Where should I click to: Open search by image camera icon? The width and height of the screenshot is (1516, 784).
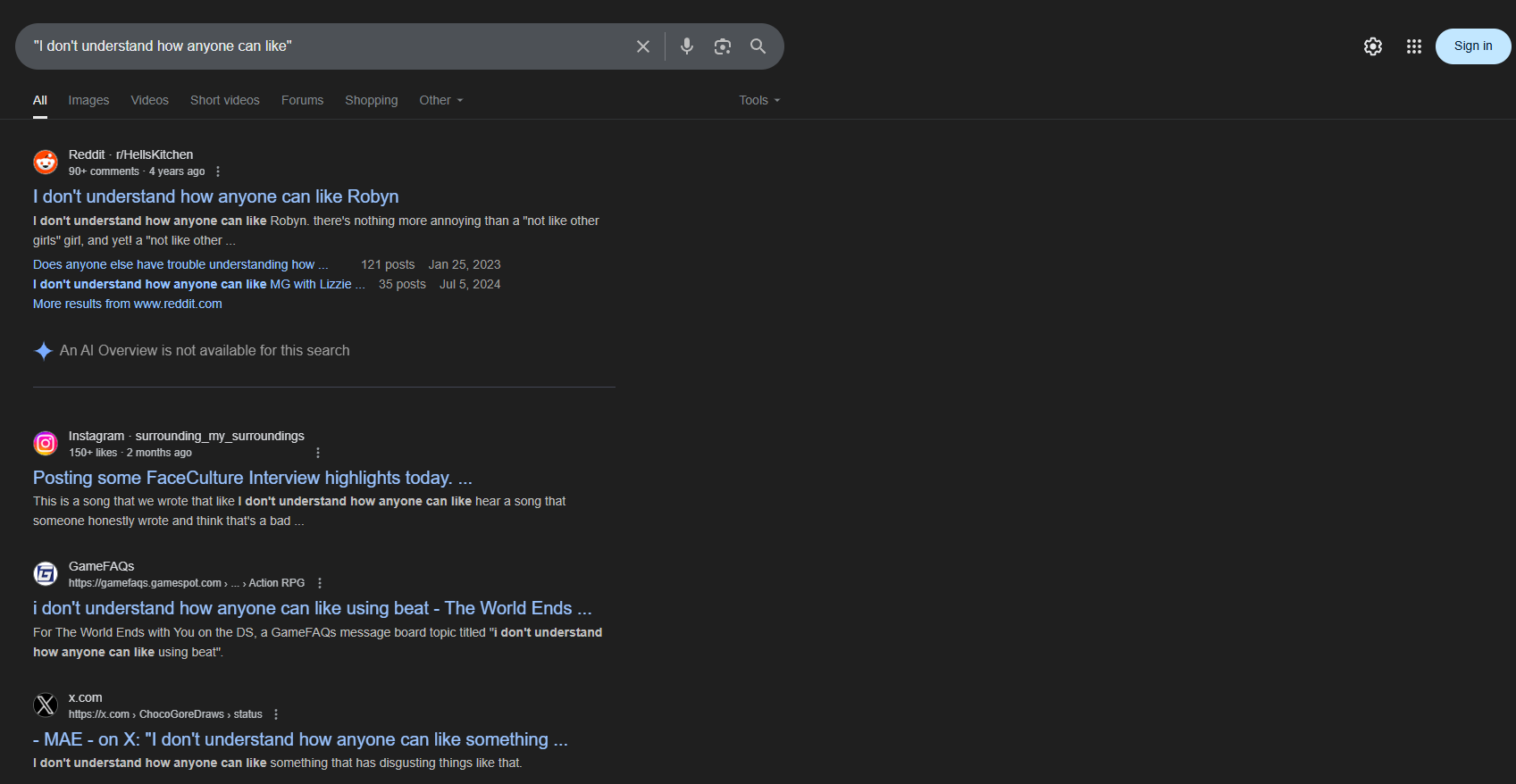(723, 46)
